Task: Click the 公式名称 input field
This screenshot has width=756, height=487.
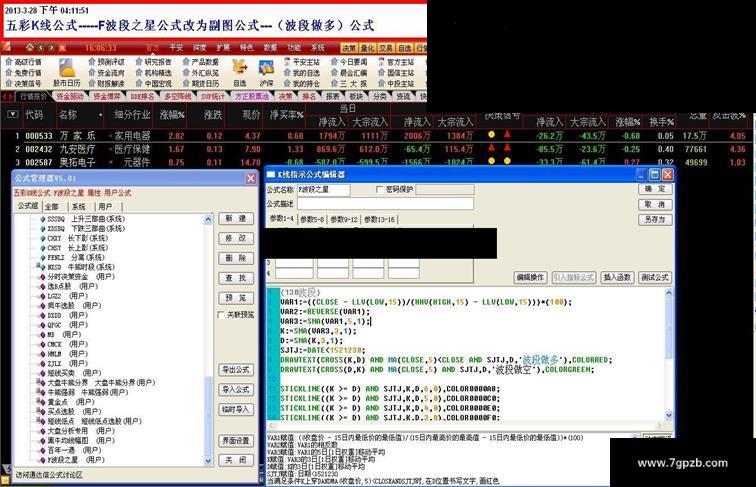Action: (x=324, y=189)
